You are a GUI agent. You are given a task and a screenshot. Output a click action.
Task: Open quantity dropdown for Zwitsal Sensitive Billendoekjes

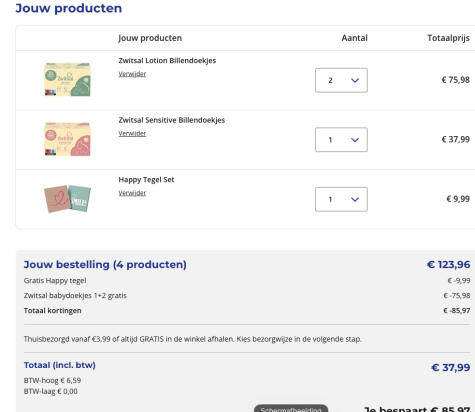point(341,140)
